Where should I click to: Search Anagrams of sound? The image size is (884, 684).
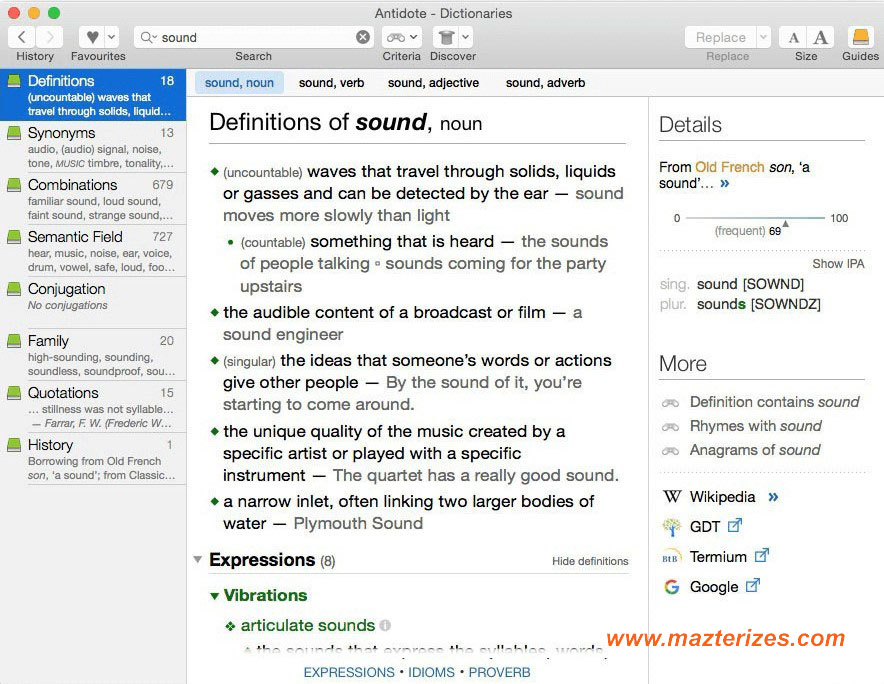(755, 450)
